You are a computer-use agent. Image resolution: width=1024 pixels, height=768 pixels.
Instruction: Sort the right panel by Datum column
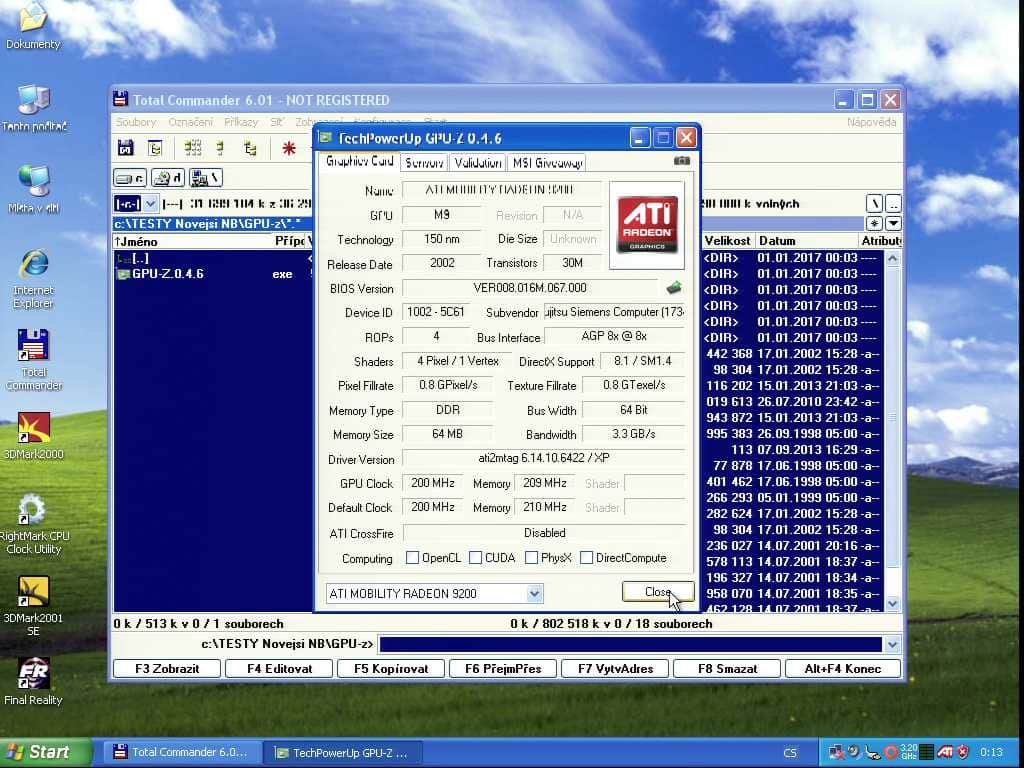coord(807,241)
